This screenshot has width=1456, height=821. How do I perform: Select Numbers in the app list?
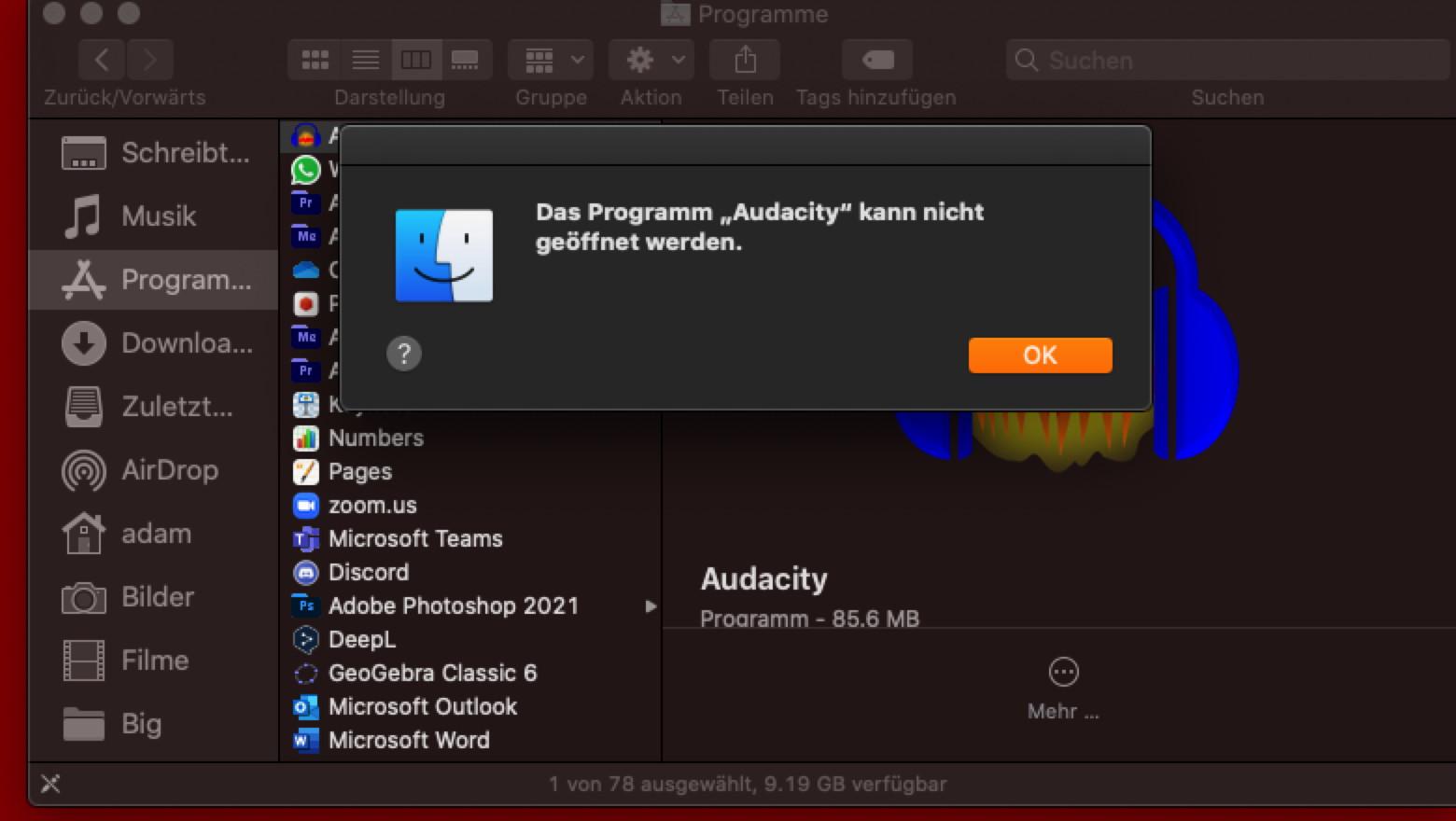pyautogui.click(x=470, y=438)
